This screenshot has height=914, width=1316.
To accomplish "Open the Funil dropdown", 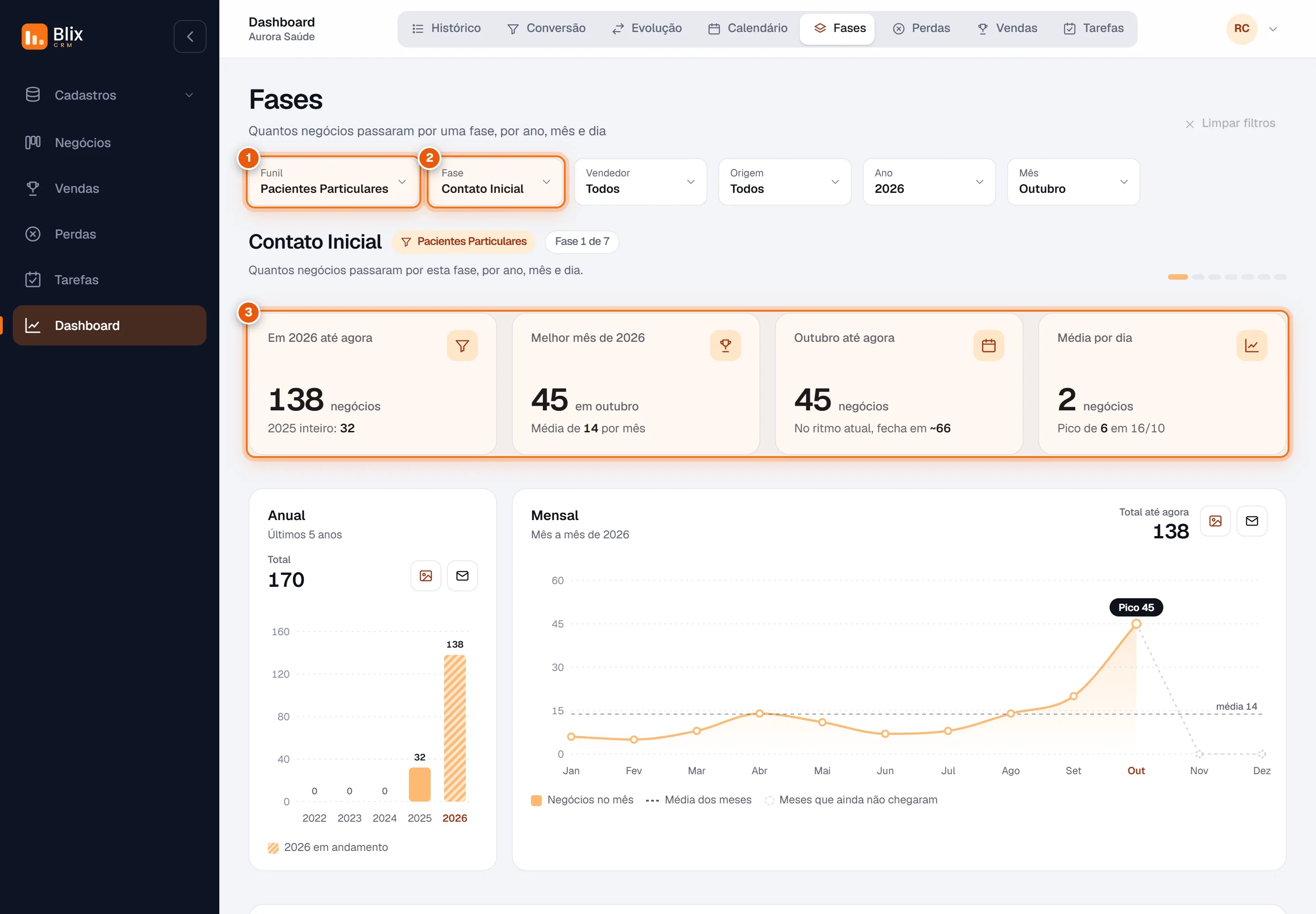I will (x=333, y=181).
